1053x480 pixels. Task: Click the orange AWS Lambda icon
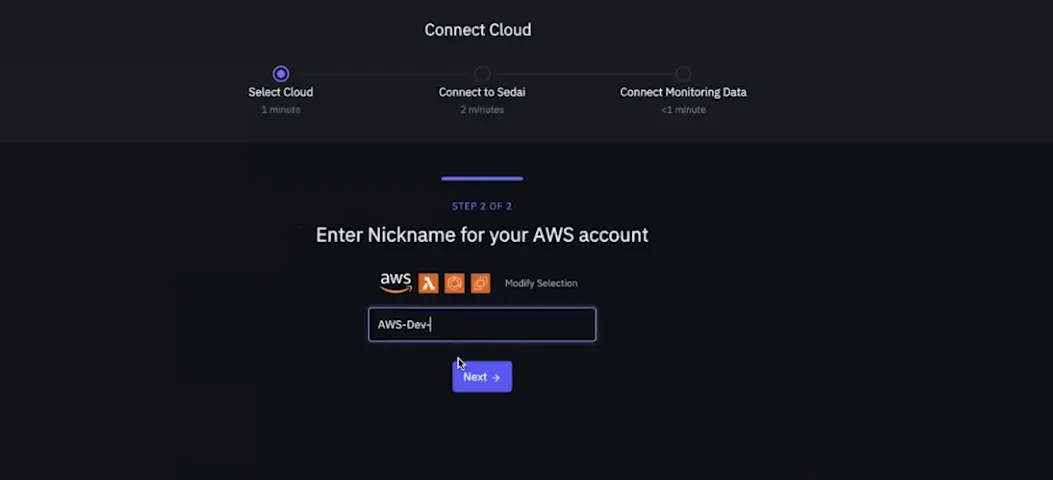click(428, 283)
